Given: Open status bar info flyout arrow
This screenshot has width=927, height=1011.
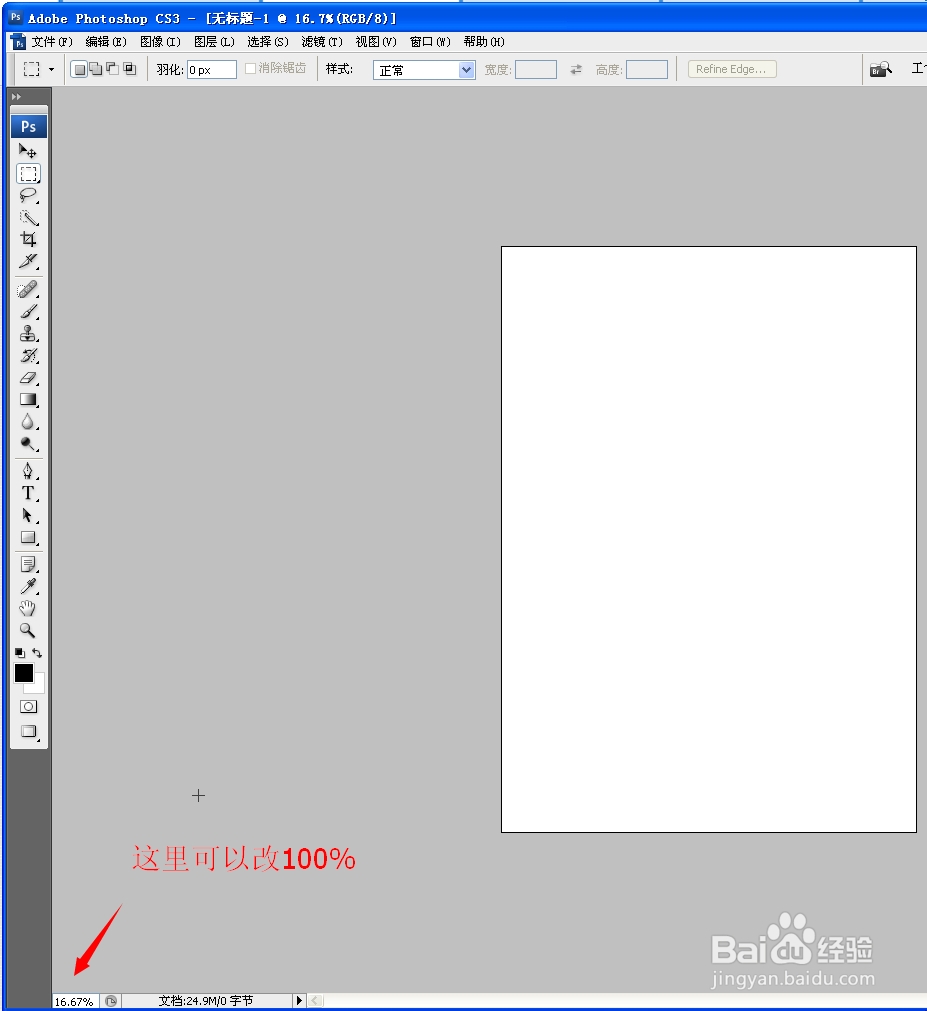Looking at the screenshot, I should click(299, 1001).
